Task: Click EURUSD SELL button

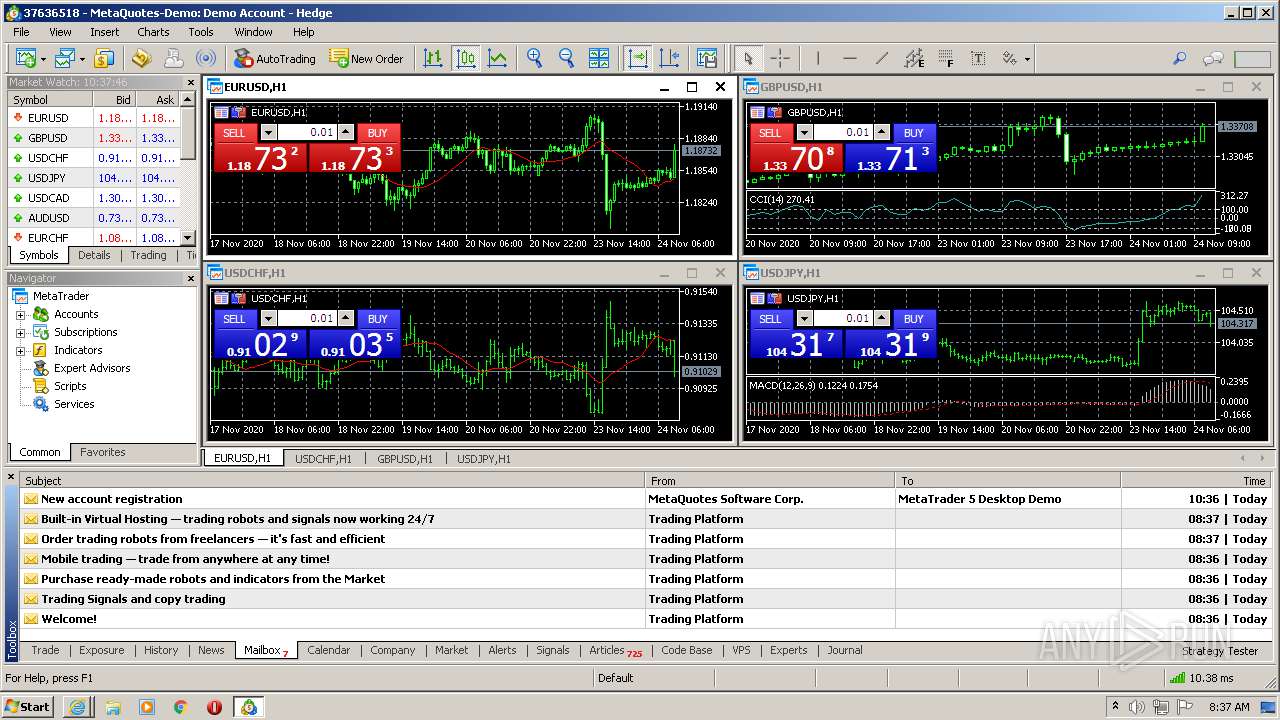Action: 234,133
